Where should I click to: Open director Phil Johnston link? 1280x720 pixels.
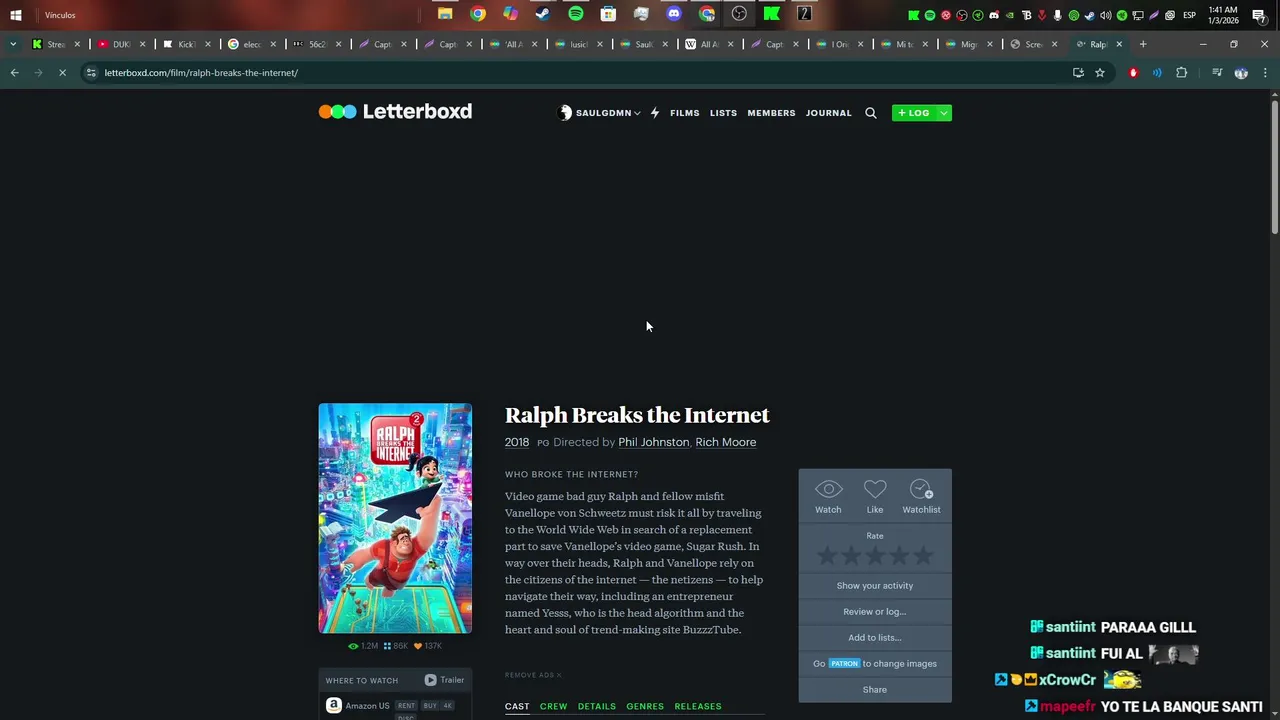coord(654,442)
